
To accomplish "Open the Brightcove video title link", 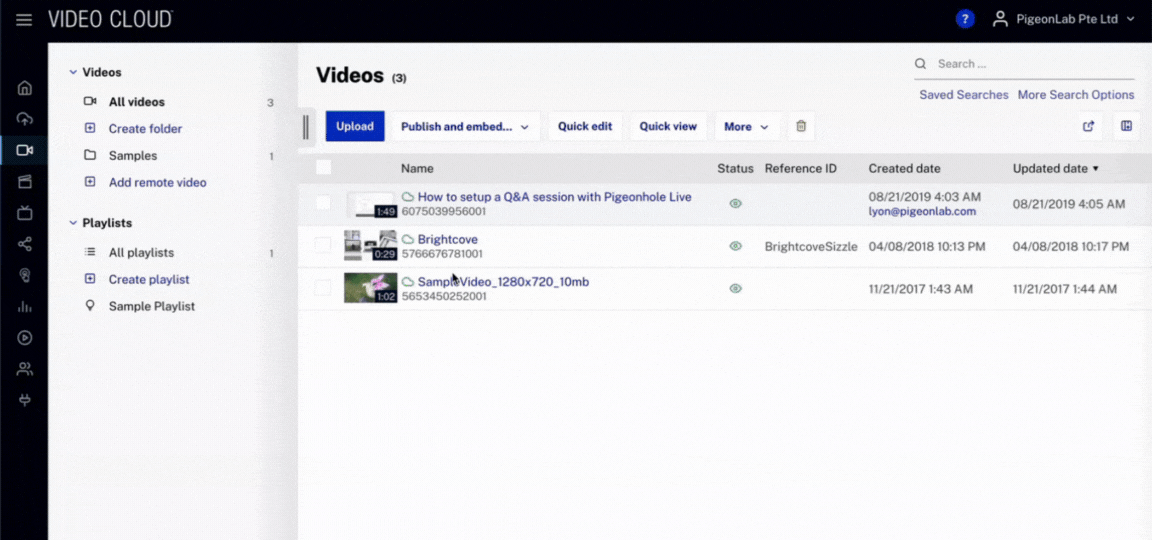I will [x=447, y=240].
